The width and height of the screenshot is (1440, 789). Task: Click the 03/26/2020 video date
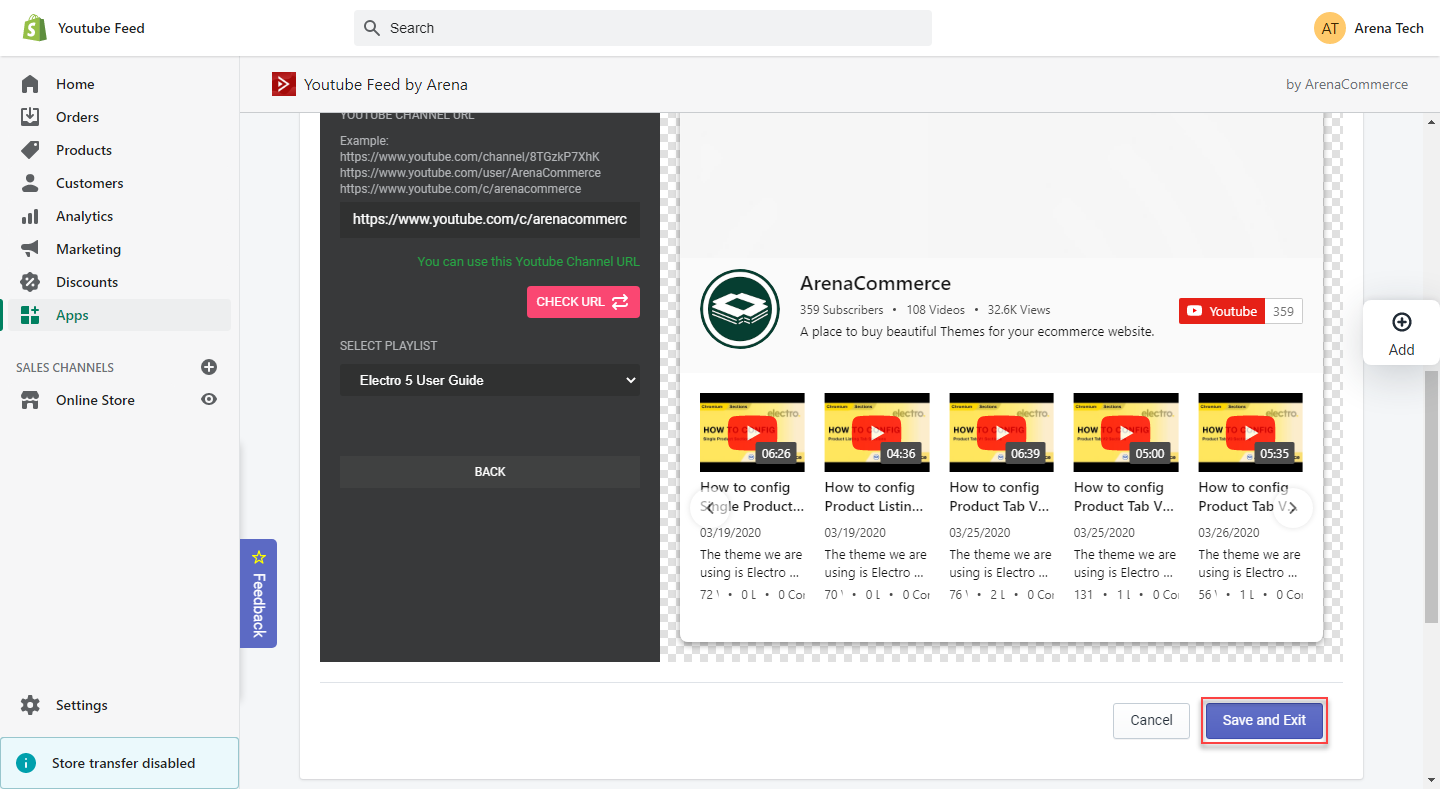pos(1229,533)
